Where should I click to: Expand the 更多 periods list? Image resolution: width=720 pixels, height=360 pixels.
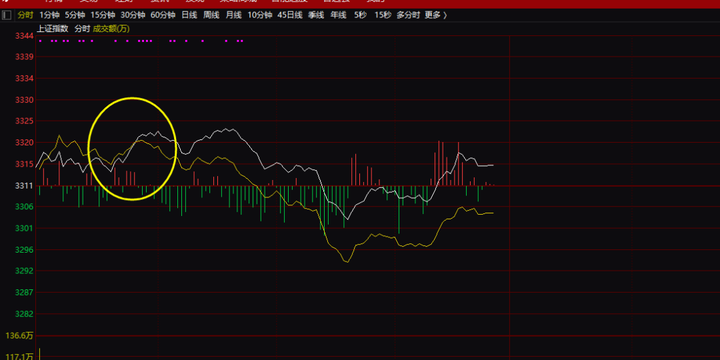(435, 15)
